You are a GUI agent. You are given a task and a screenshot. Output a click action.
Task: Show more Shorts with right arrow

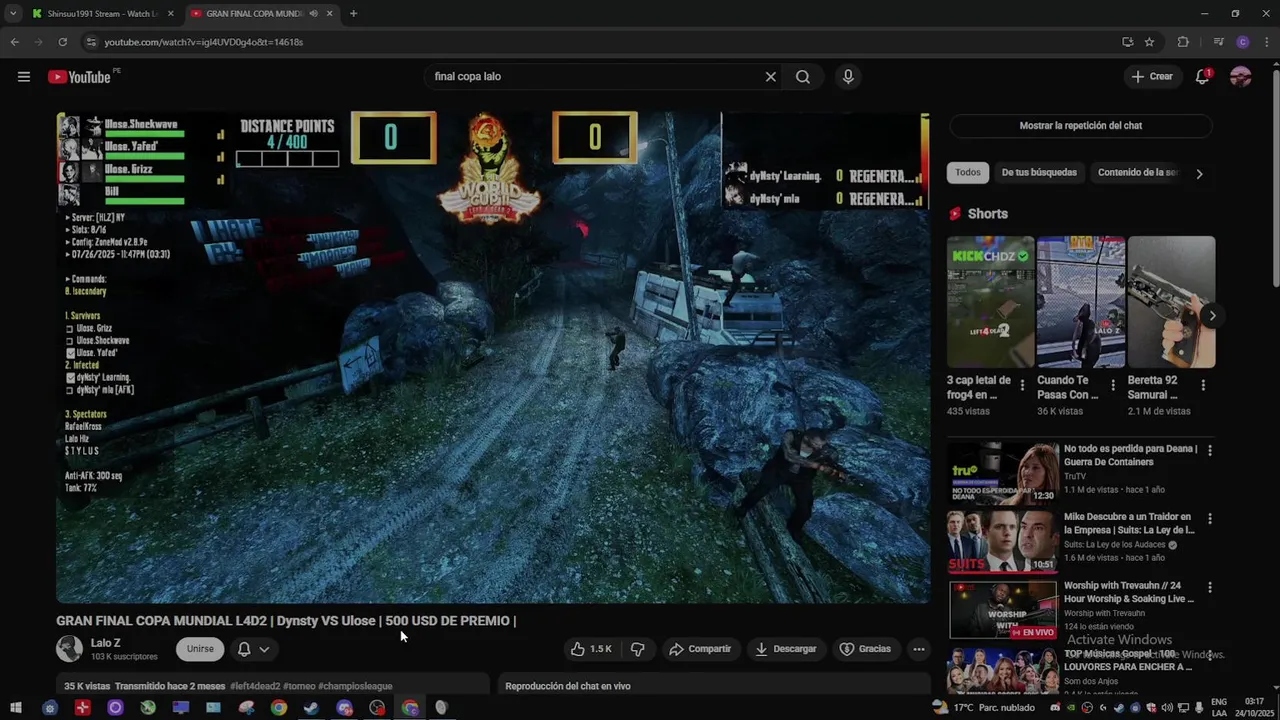[1212, 316]
